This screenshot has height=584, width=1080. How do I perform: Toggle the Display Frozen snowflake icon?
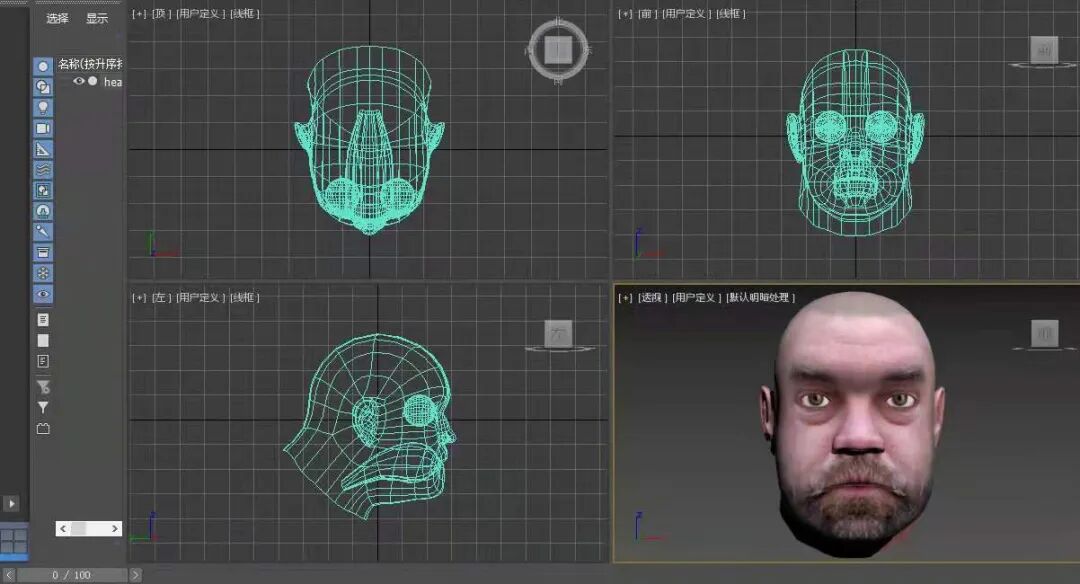pos(43,273)
